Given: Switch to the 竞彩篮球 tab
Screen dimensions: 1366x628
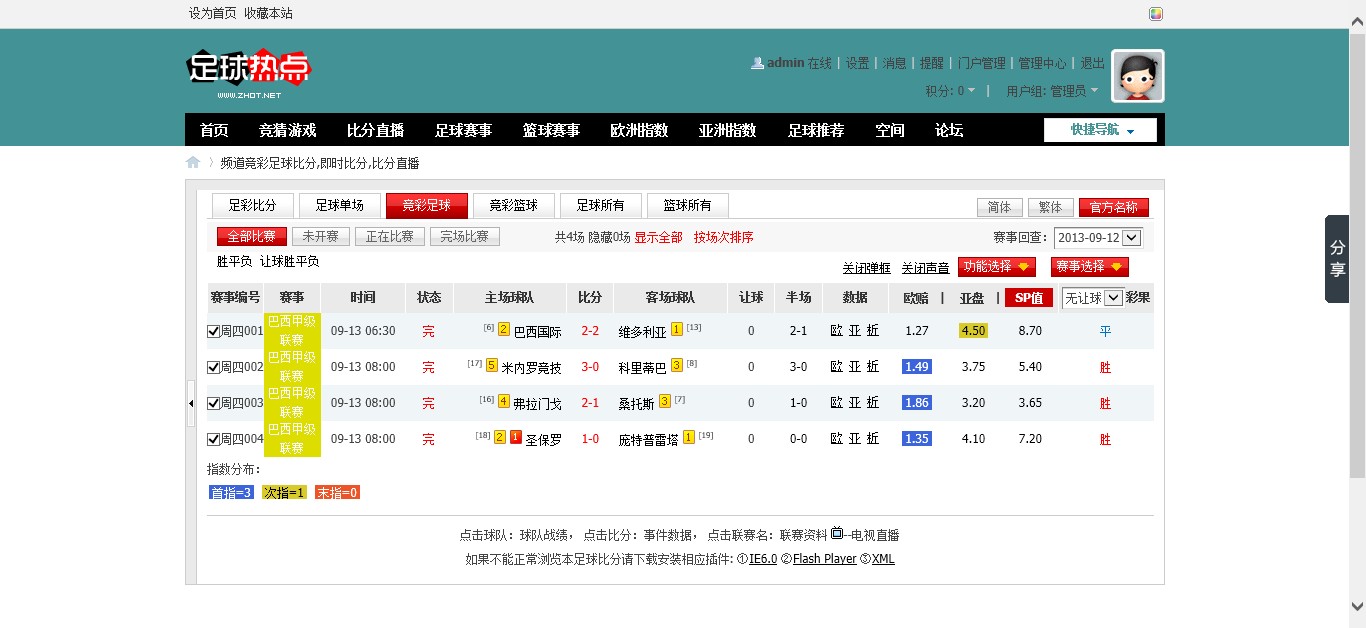Looking at the screenshot, I should tap(513, 205).
